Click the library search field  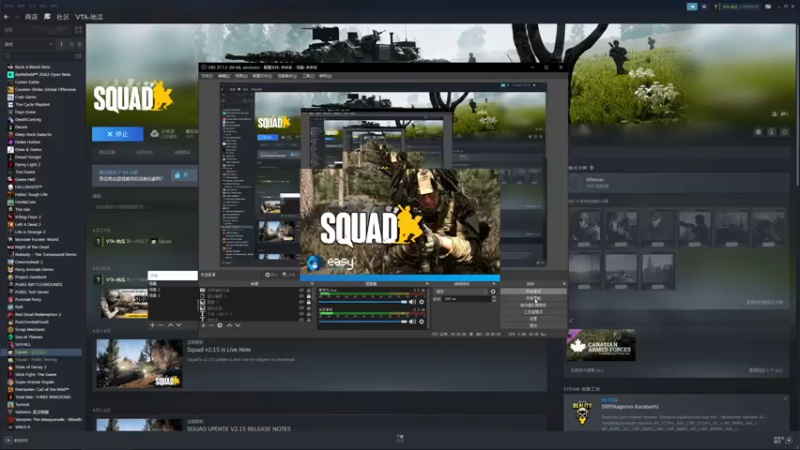[38, 56]
